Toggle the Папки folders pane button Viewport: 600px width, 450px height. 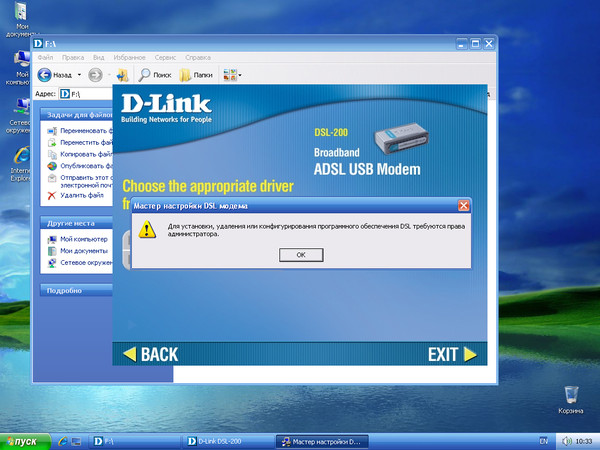point(196,75)
